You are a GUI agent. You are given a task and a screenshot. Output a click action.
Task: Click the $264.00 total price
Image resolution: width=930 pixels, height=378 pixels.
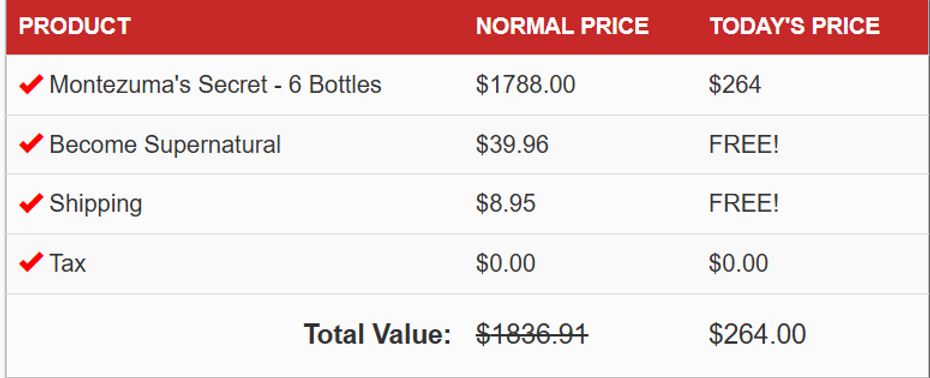pos(757,334)
